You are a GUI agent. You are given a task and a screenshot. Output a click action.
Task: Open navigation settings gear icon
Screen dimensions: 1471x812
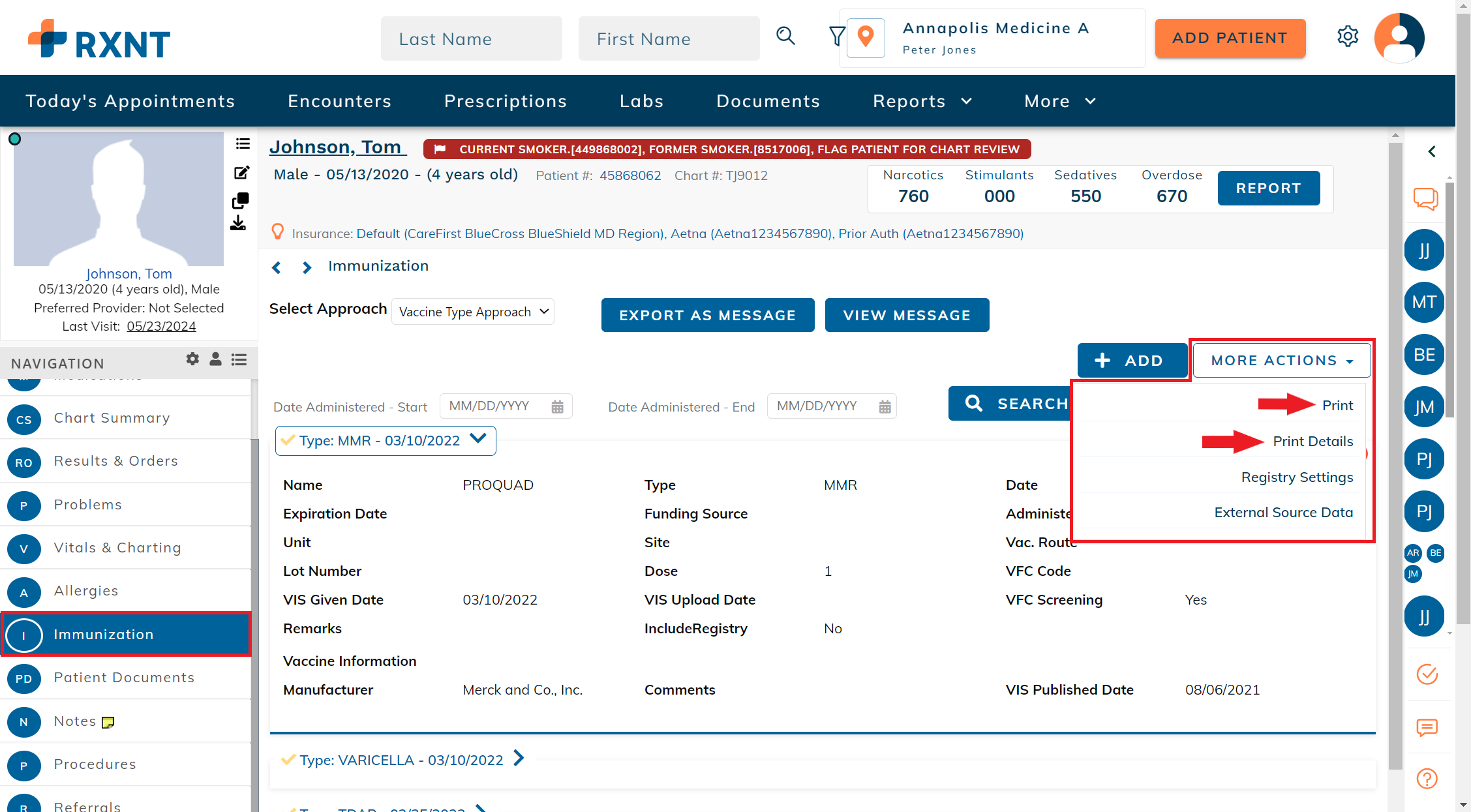click(192, 359)
